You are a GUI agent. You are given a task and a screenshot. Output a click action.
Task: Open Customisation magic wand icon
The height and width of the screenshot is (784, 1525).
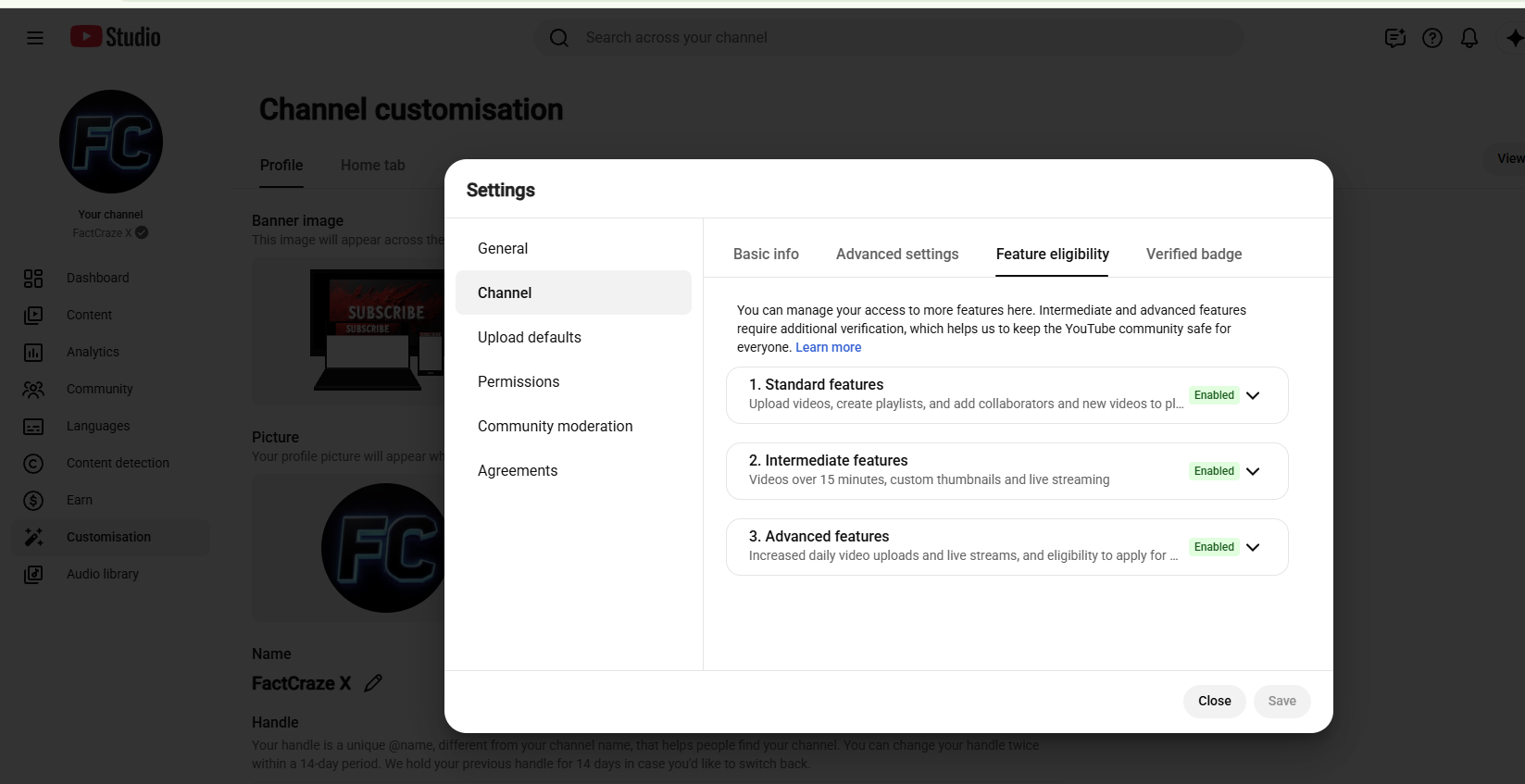33,538
